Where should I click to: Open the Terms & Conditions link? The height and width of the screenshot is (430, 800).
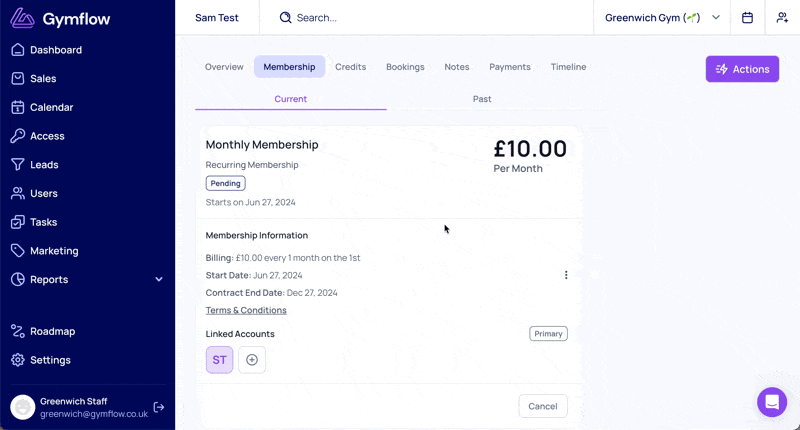point(246,310)
